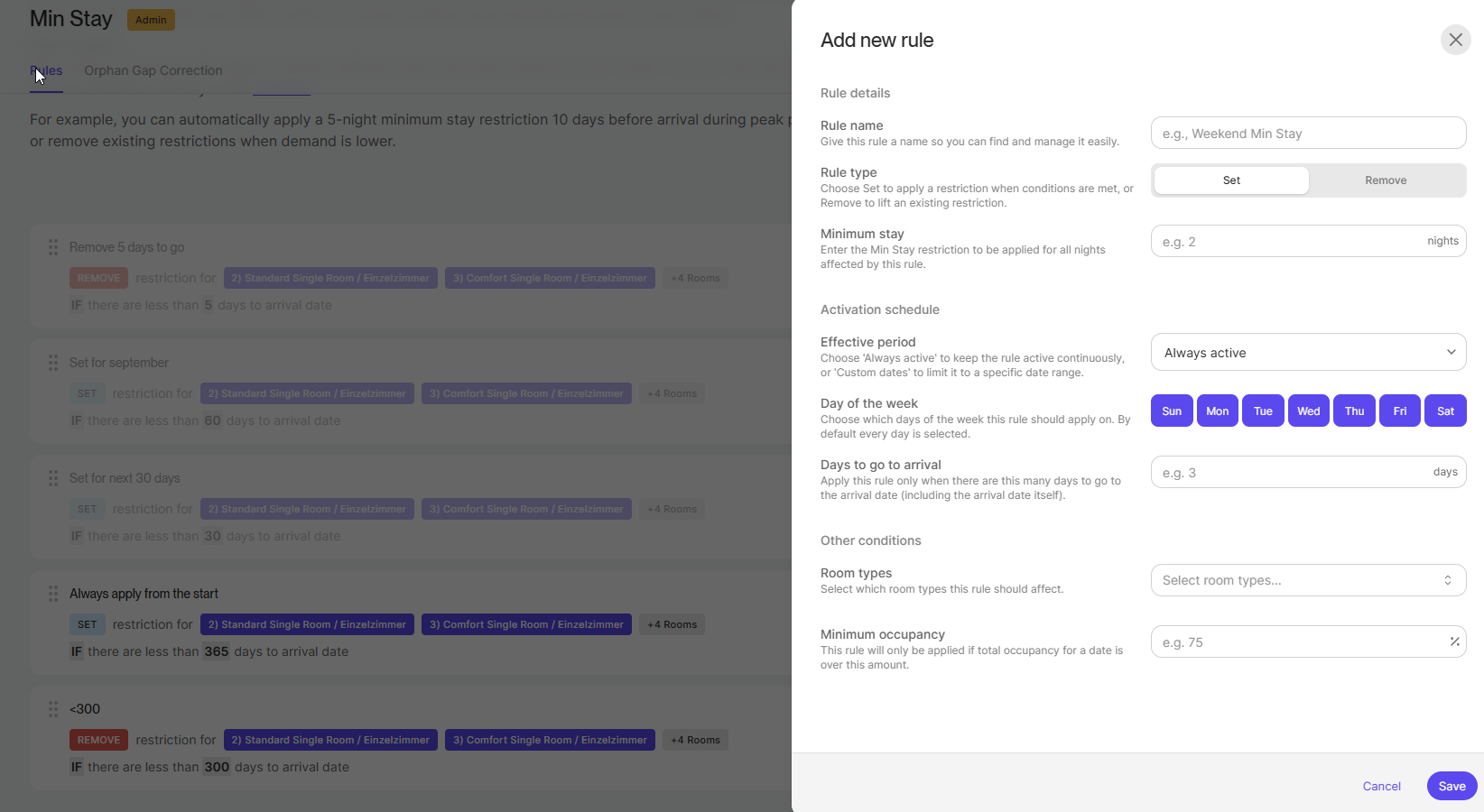This screenshot has height=812, width=1484.
Task: Click percent icon in Minimum occupancy field
Action: [1454, 641]
